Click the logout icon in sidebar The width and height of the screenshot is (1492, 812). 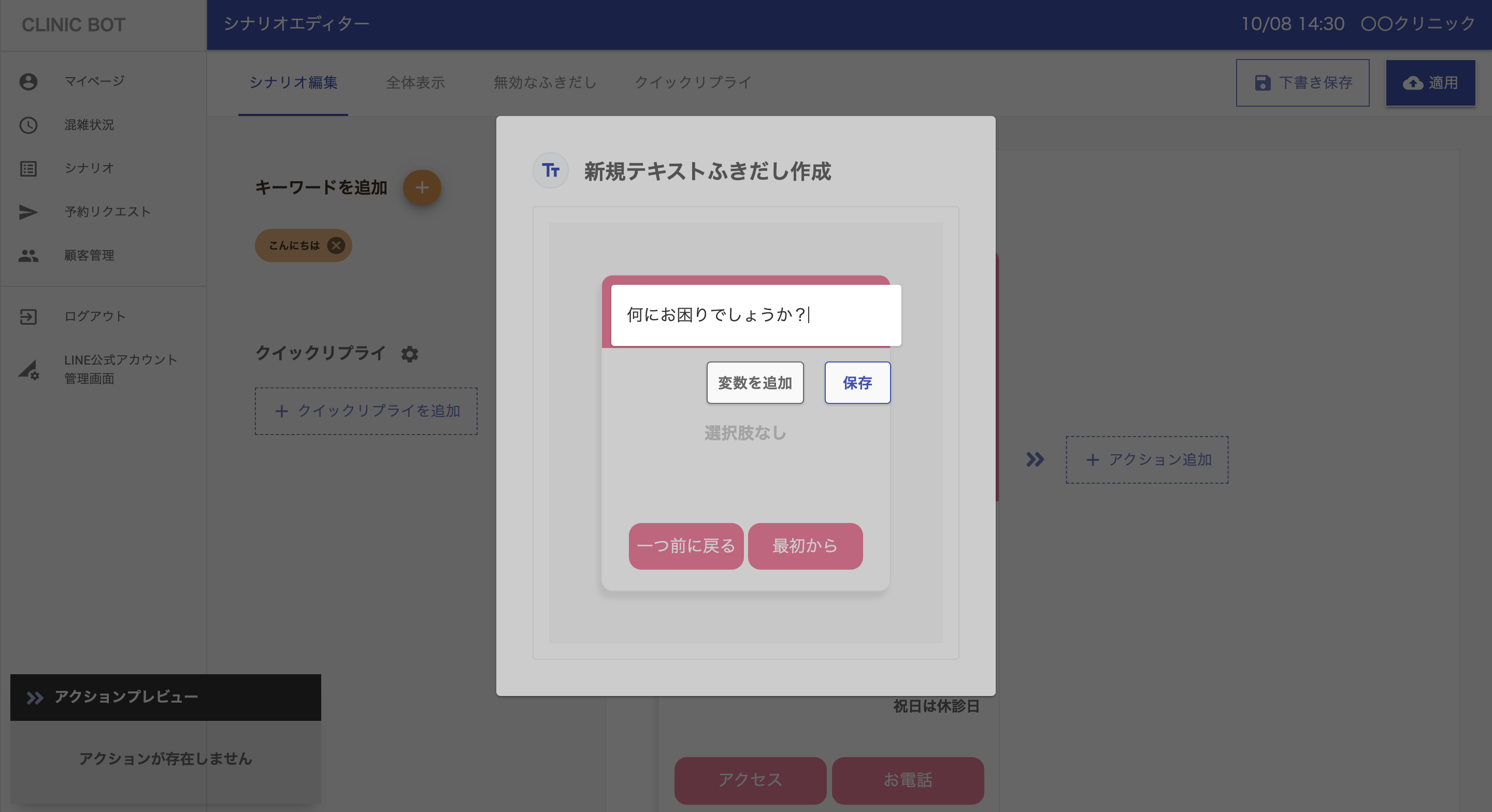point(28,317)
